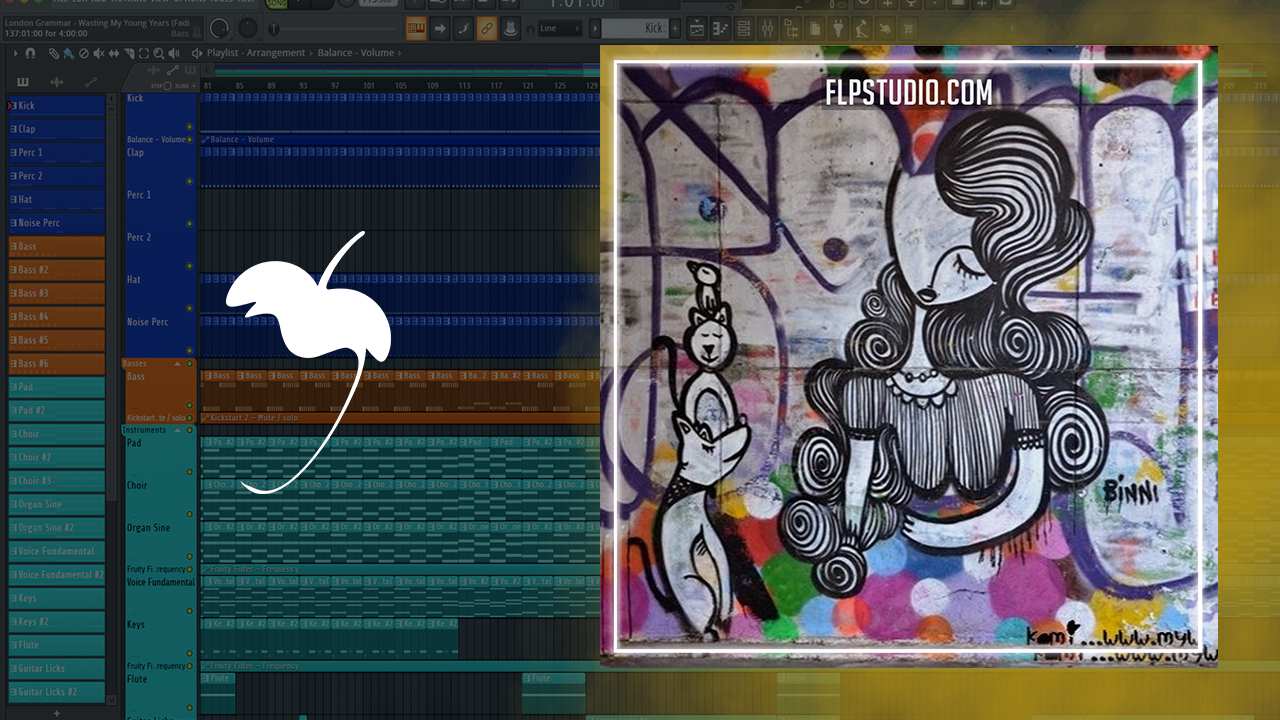Image resolution: width=1280 pixels, height=720 pixels.
Task: Select the Zoom magnifier tool
Action: tap(160, 53)
